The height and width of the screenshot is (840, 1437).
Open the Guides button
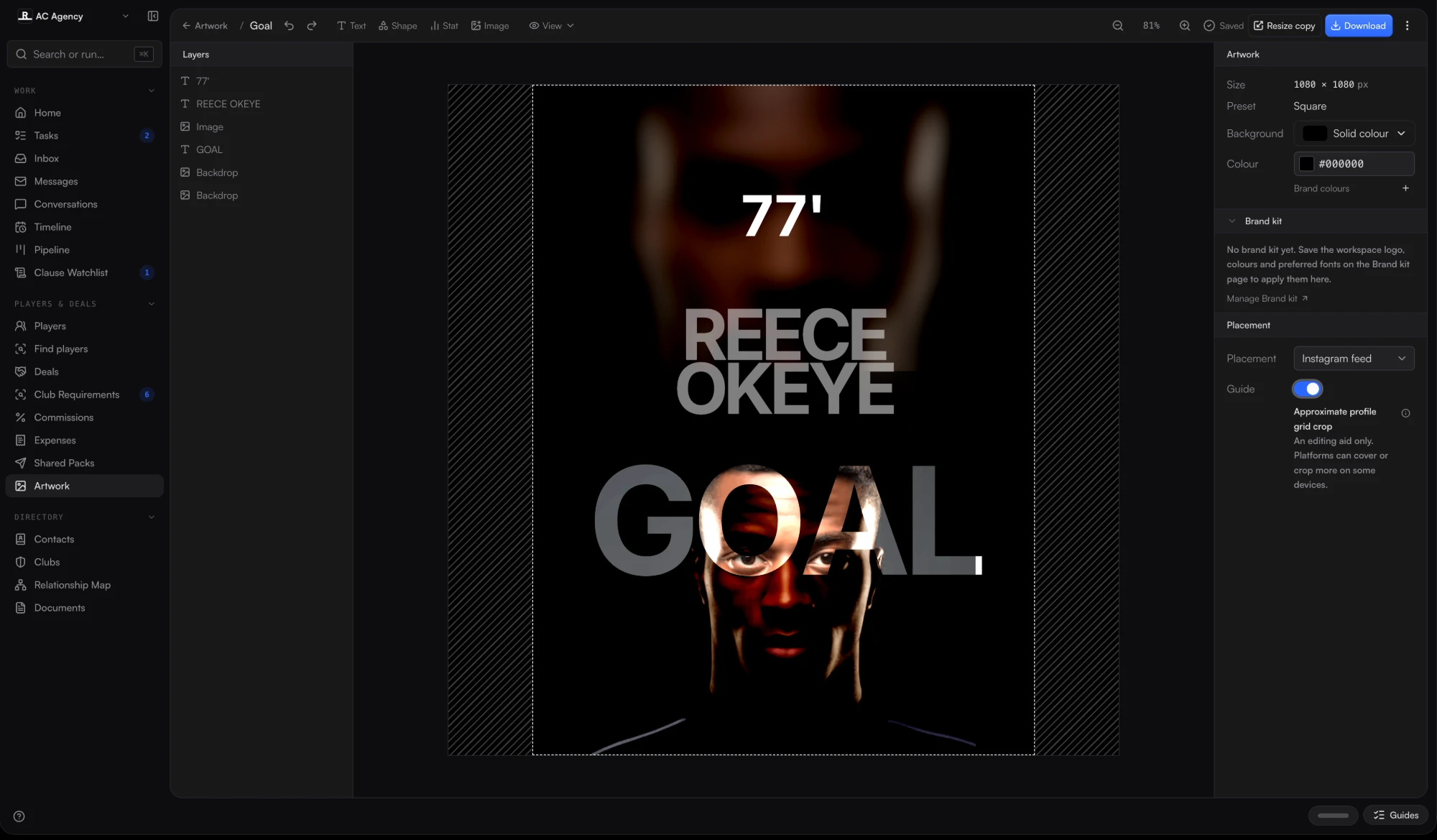click(1395, 816)
